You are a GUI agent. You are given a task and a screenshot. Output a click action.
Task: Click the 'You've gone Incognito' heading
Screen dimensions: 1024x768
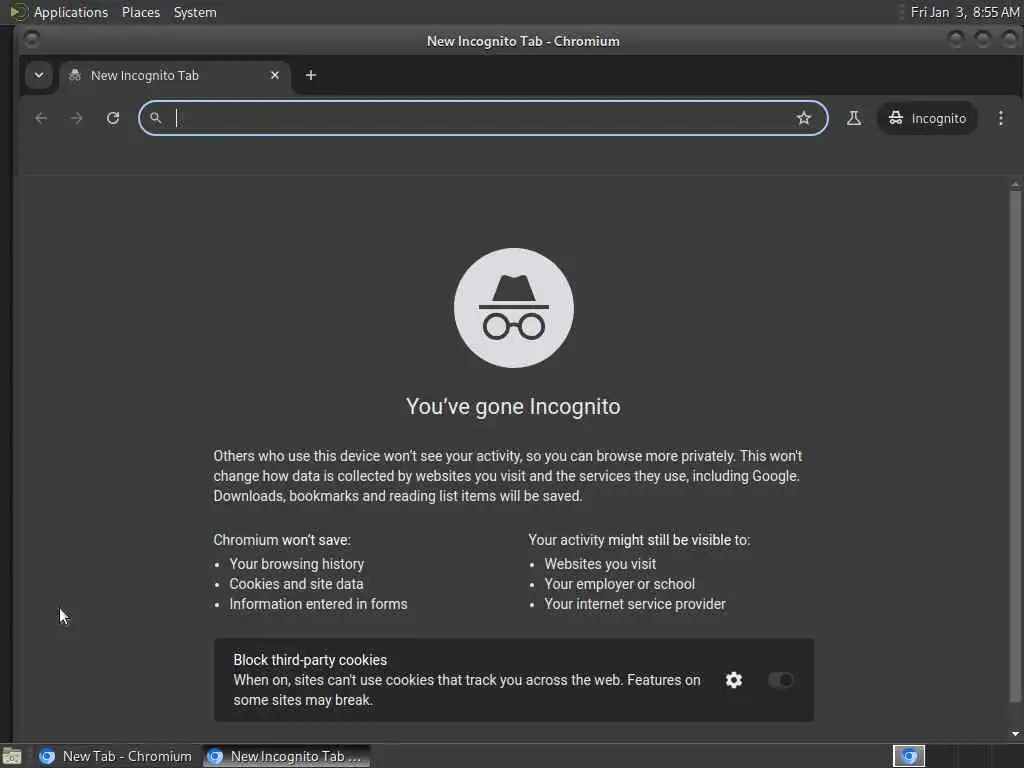(x=513, y=406)
